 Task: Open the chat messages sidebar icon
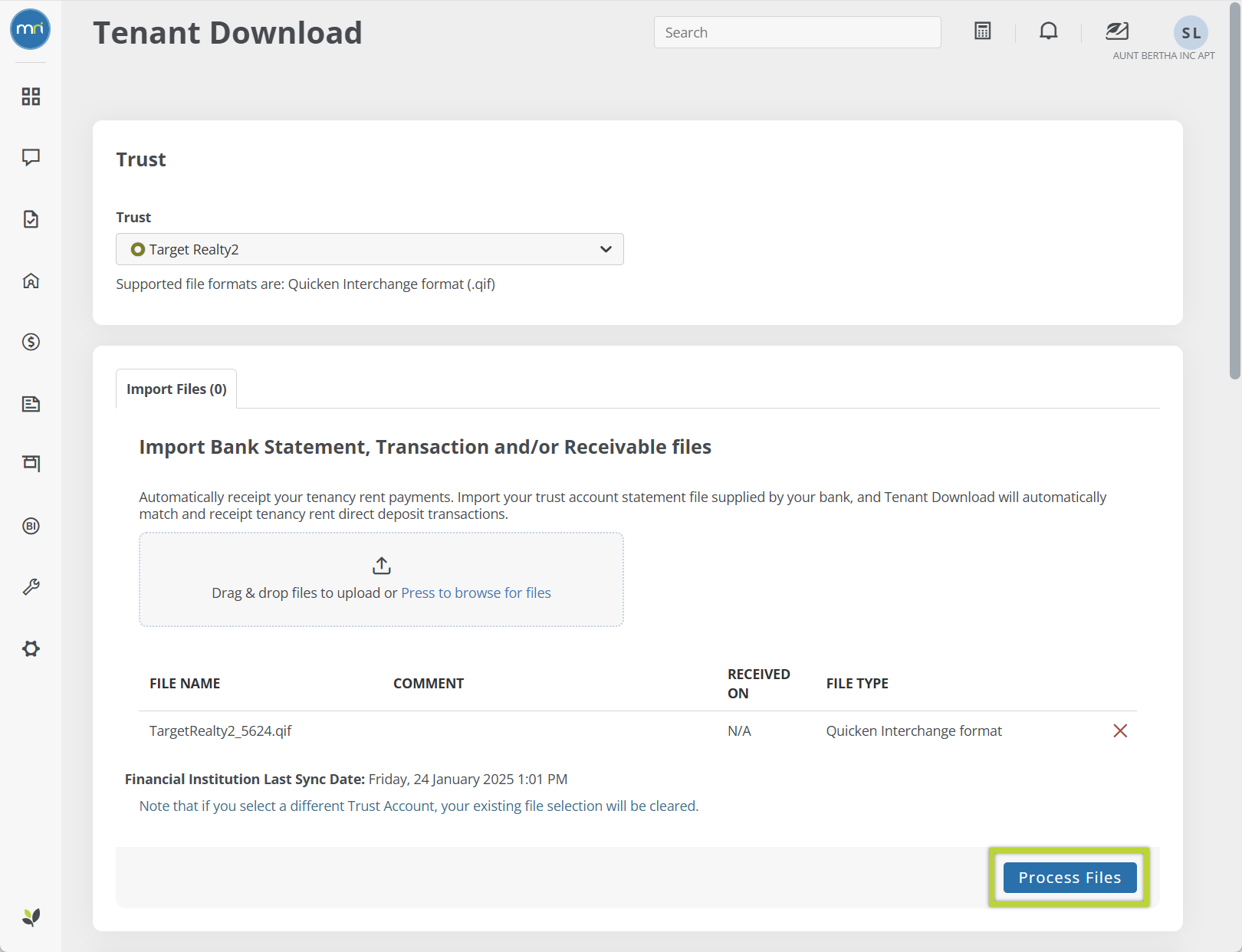click(x=31, y=157)
